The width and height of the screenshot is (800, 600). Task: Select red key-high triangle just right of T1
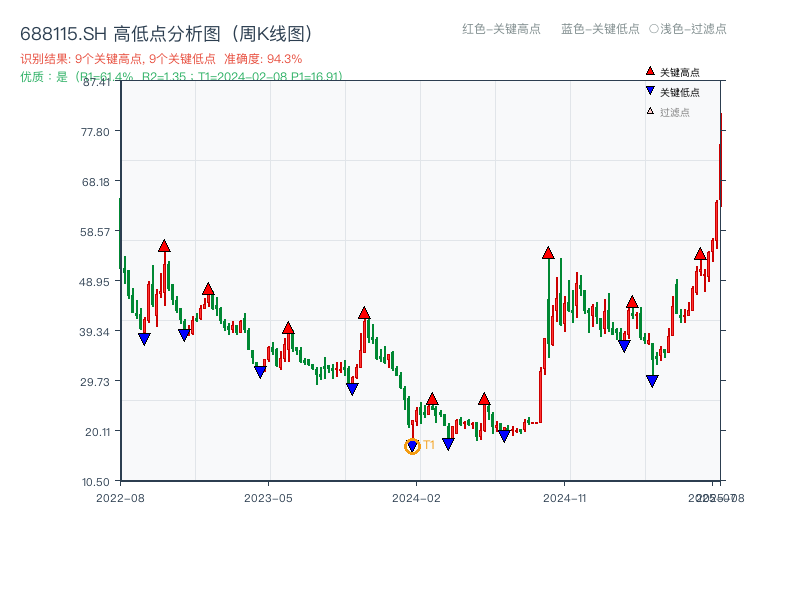coord(432,399)
